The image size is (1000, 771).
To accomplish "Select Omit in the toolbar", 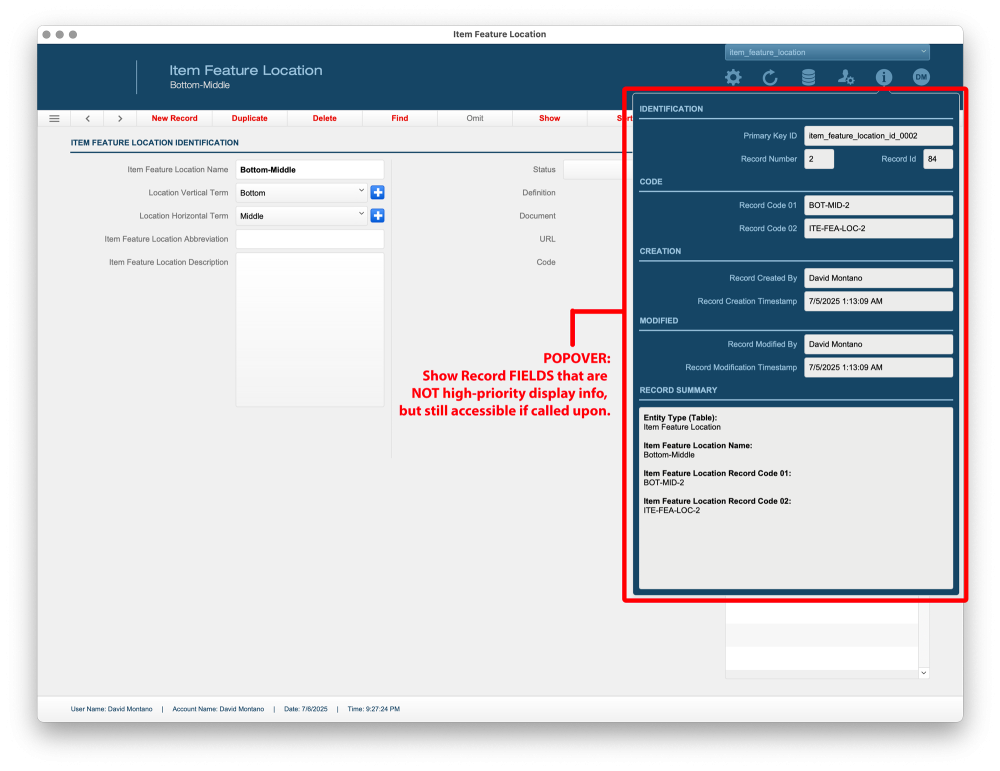I will (x=474, y=118).
